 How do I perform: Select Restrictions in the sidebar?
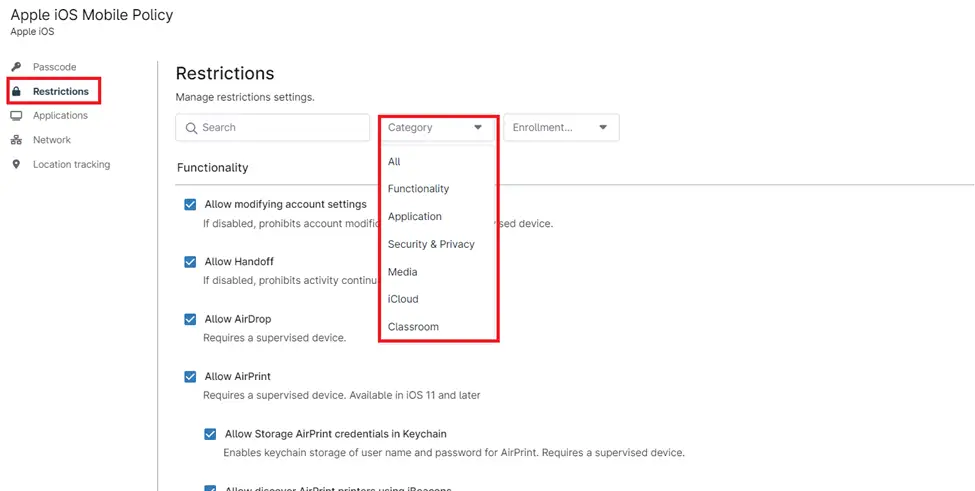pos(61,91)
